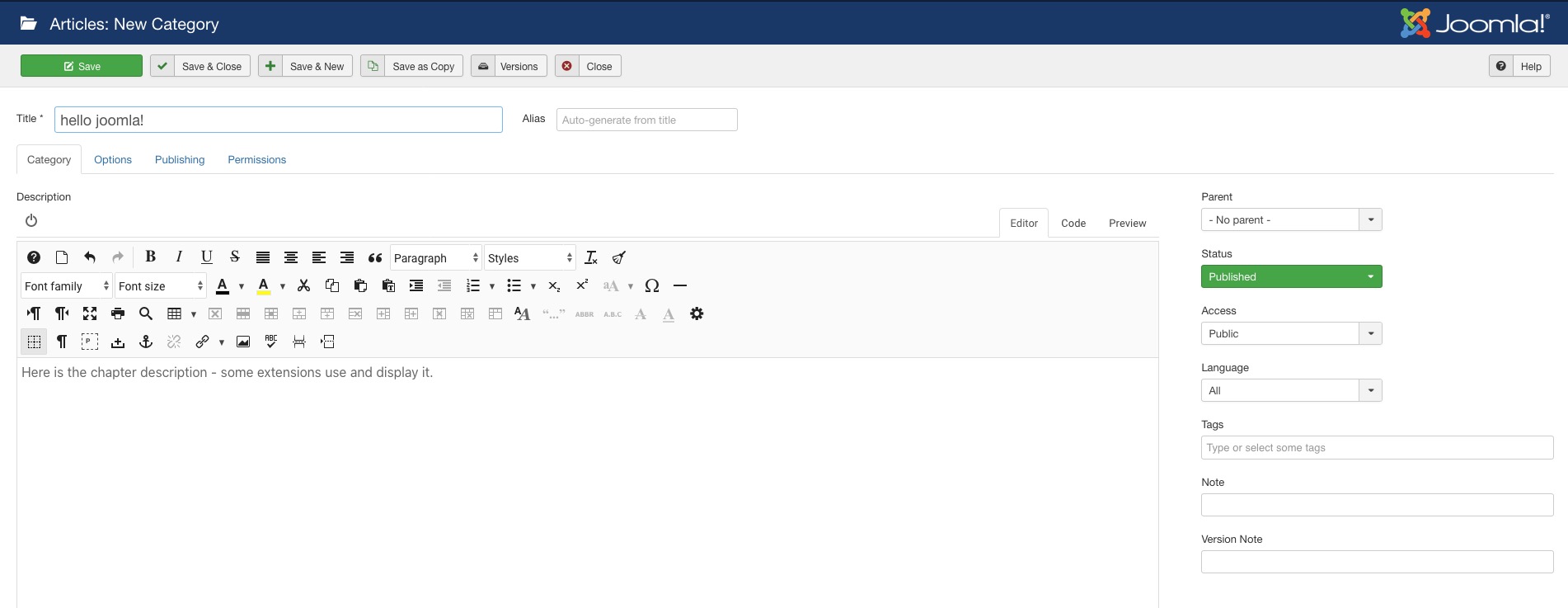The width and height of the screenshot is (1568, 608).
Task: Select the Editor view tab
Action: pos(1024,223)
